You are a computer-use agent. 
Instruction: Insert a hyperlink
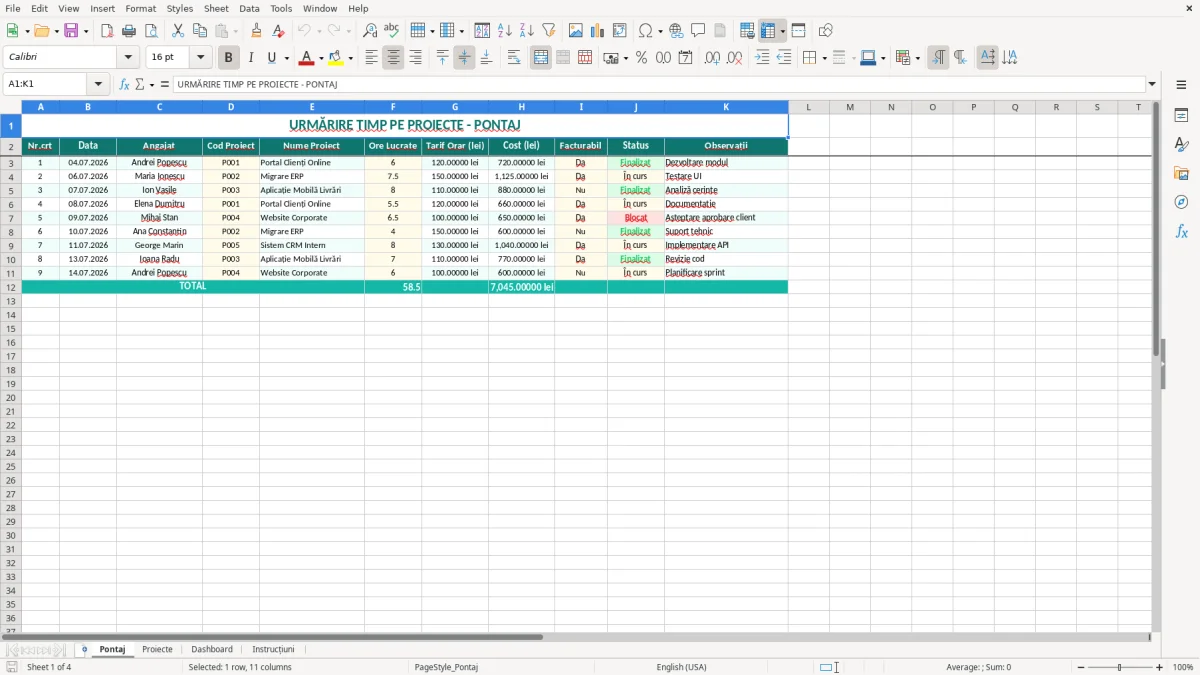tap(676, 31)
